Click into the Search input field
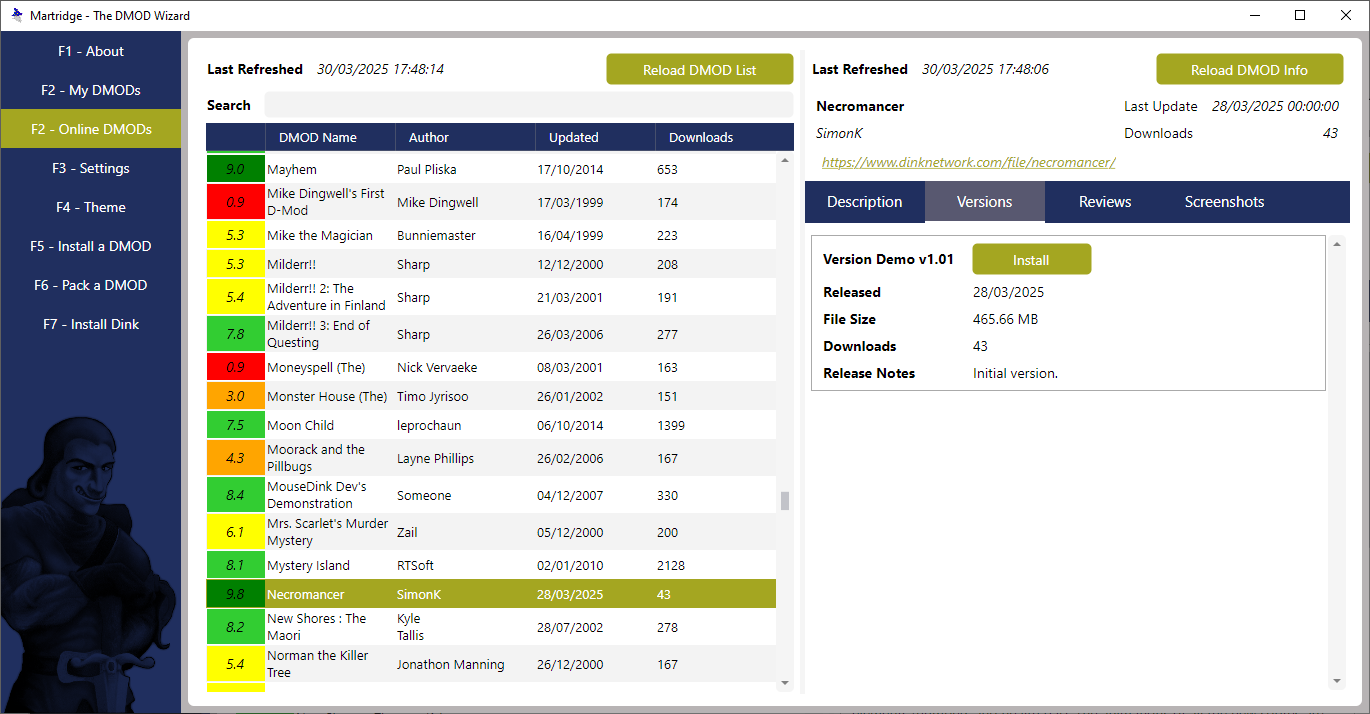The width and height of the screenshot is (1370, 714). 528,105
